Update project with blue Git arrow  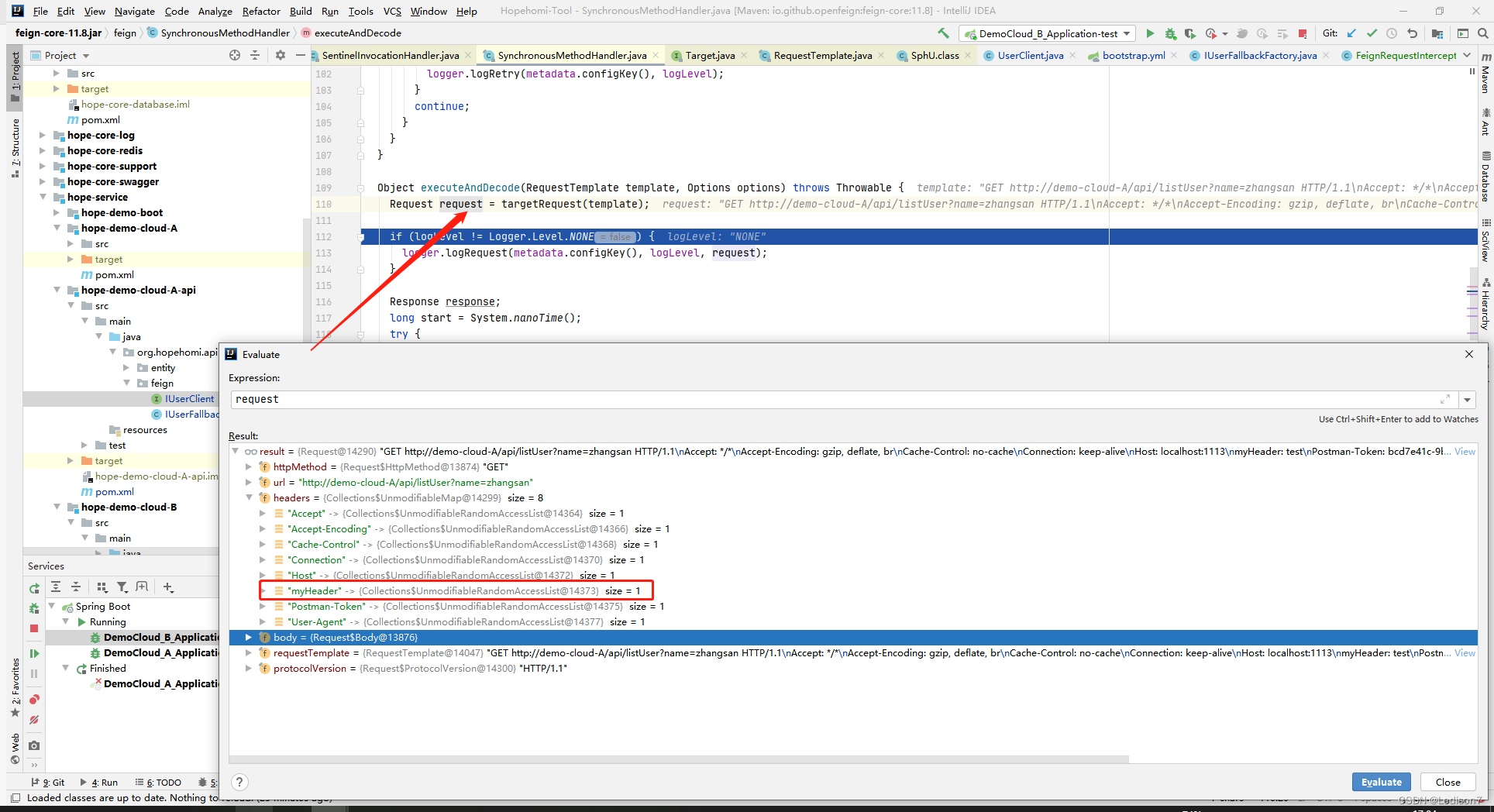pos(1351,33)
